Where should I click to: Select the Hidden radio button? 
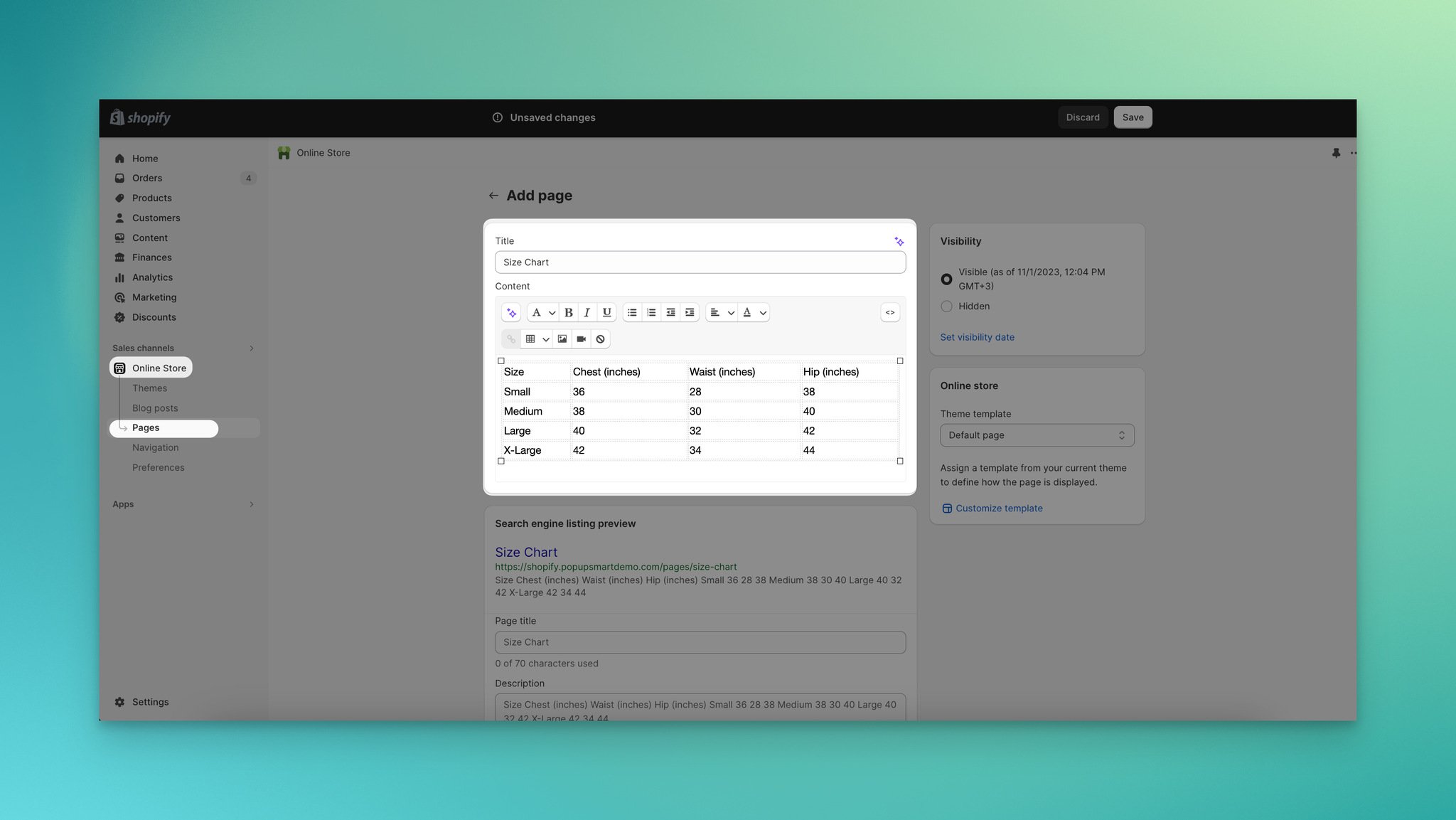946,306
